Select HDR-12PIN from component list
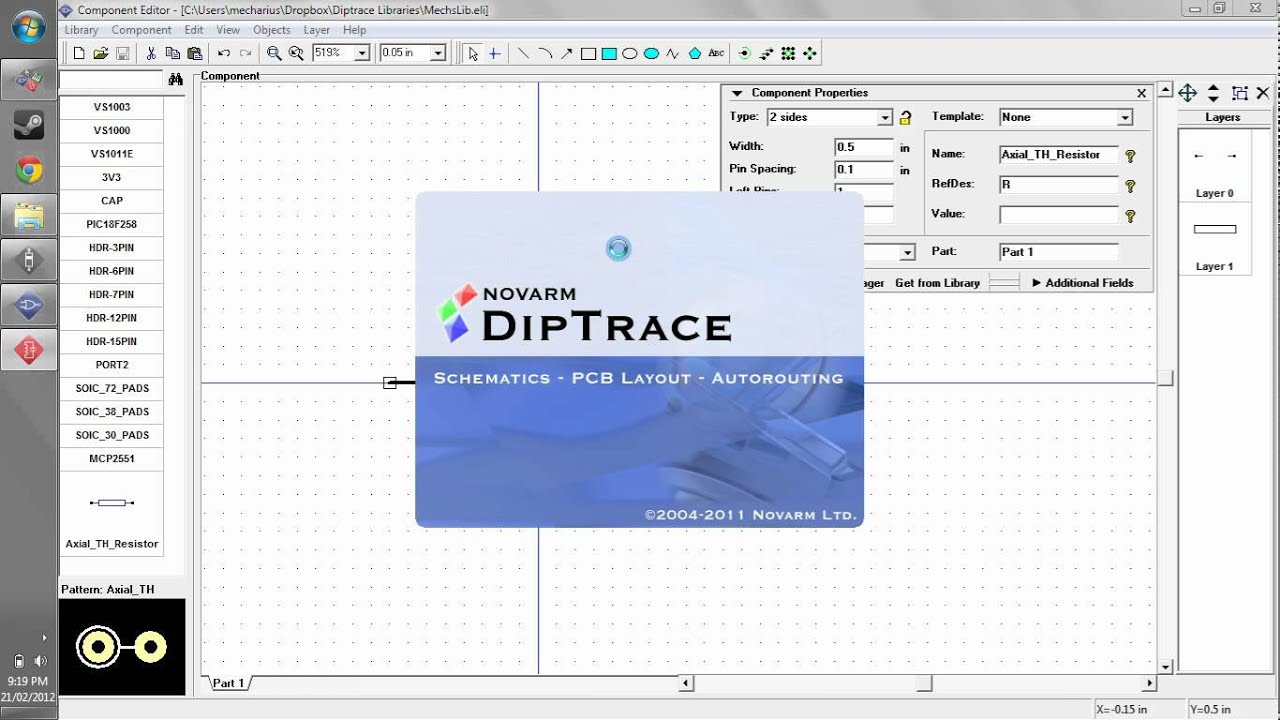The width and height of the screenshot is (1280, 720). 111,318
